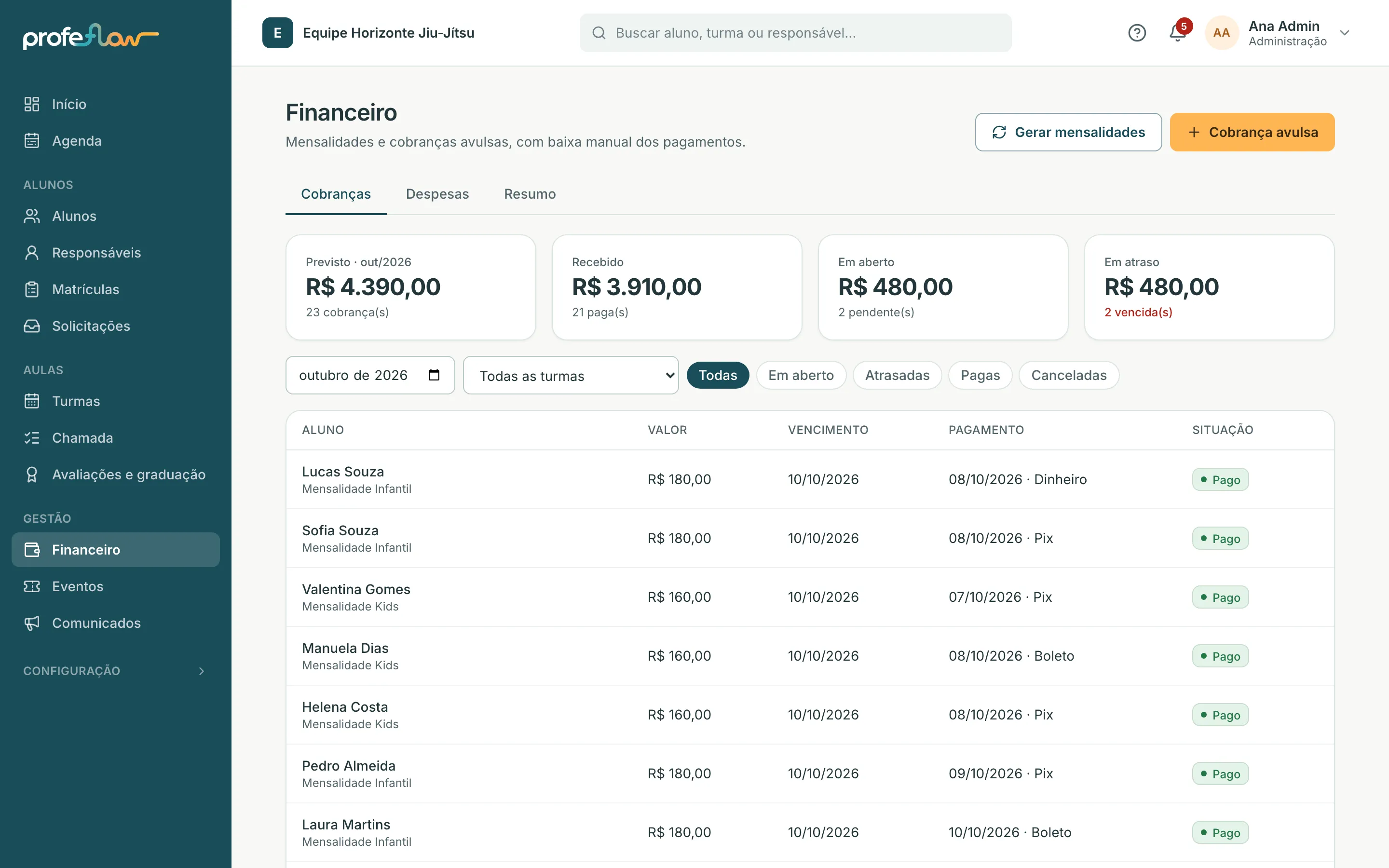Expand the Ana Admin account menu chevron
Viewport: 1389px width, 868px height.
coord(1344,33)
